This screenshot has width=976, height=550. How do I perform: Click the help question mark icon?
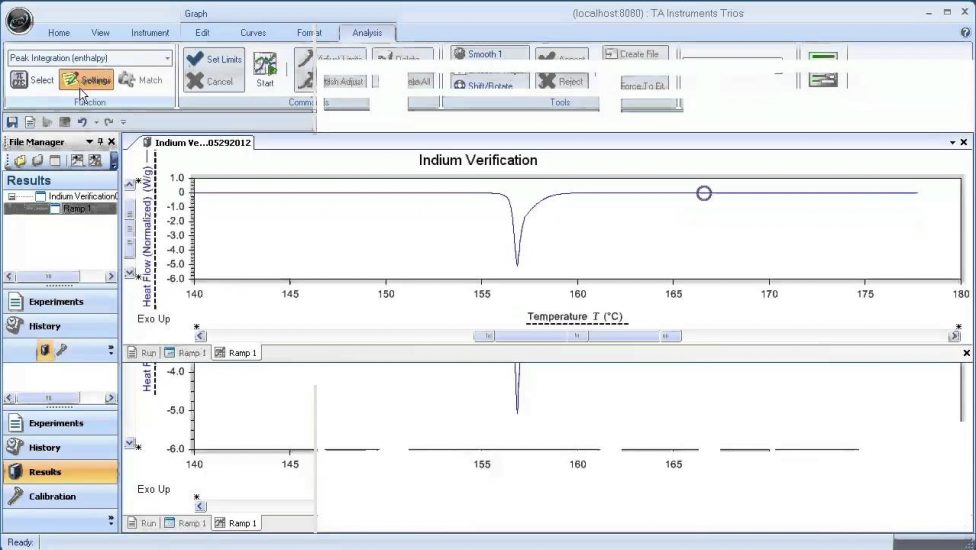tap(965, 32)
